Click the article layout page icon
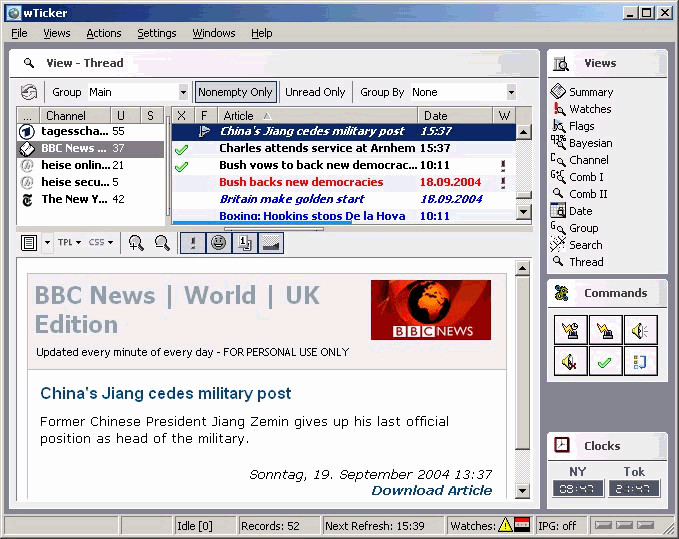Image resolution: width=679 pixels, height=539 pixels. point(29,243)
